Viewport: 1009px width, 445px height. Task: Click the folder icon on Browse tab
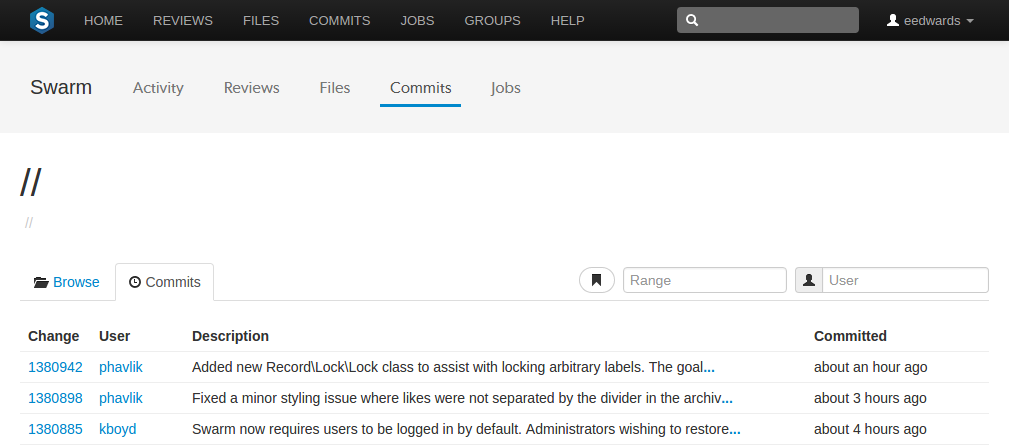tap(41, 282)
